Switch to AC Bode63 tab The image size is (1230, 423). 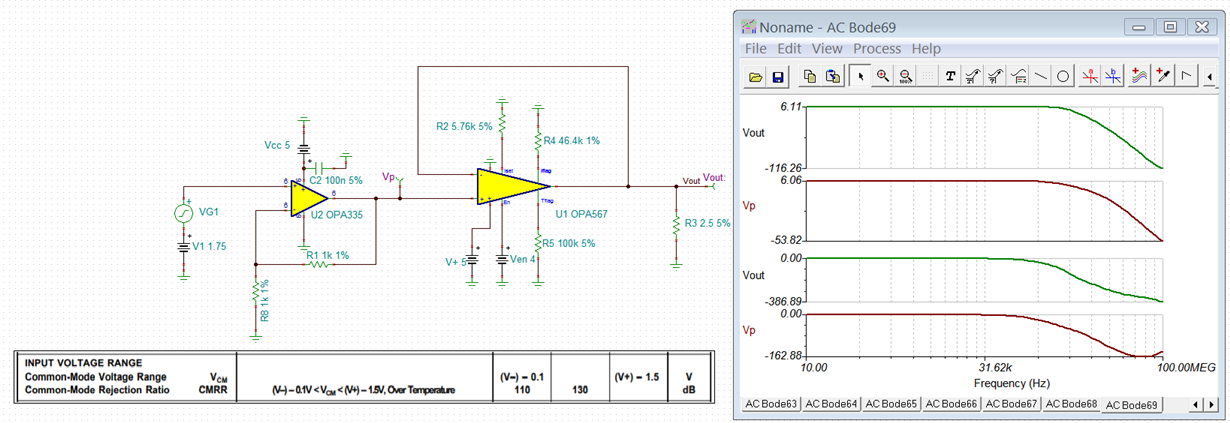point(771,404)
